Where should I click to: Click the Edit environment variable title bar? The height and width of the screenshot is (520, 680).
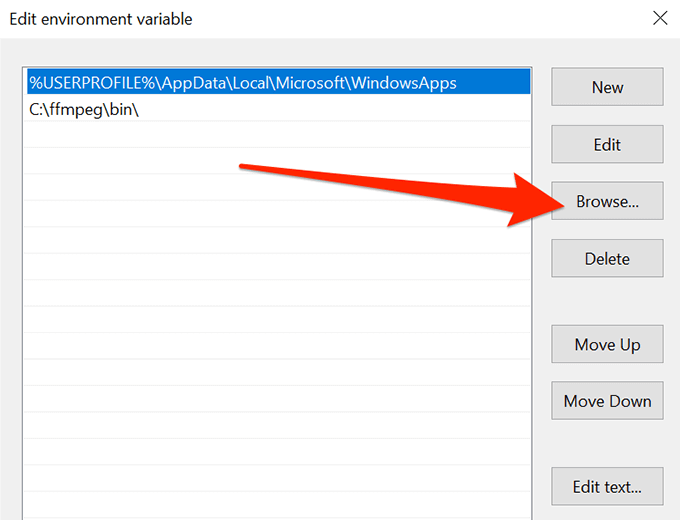[300, 18]
